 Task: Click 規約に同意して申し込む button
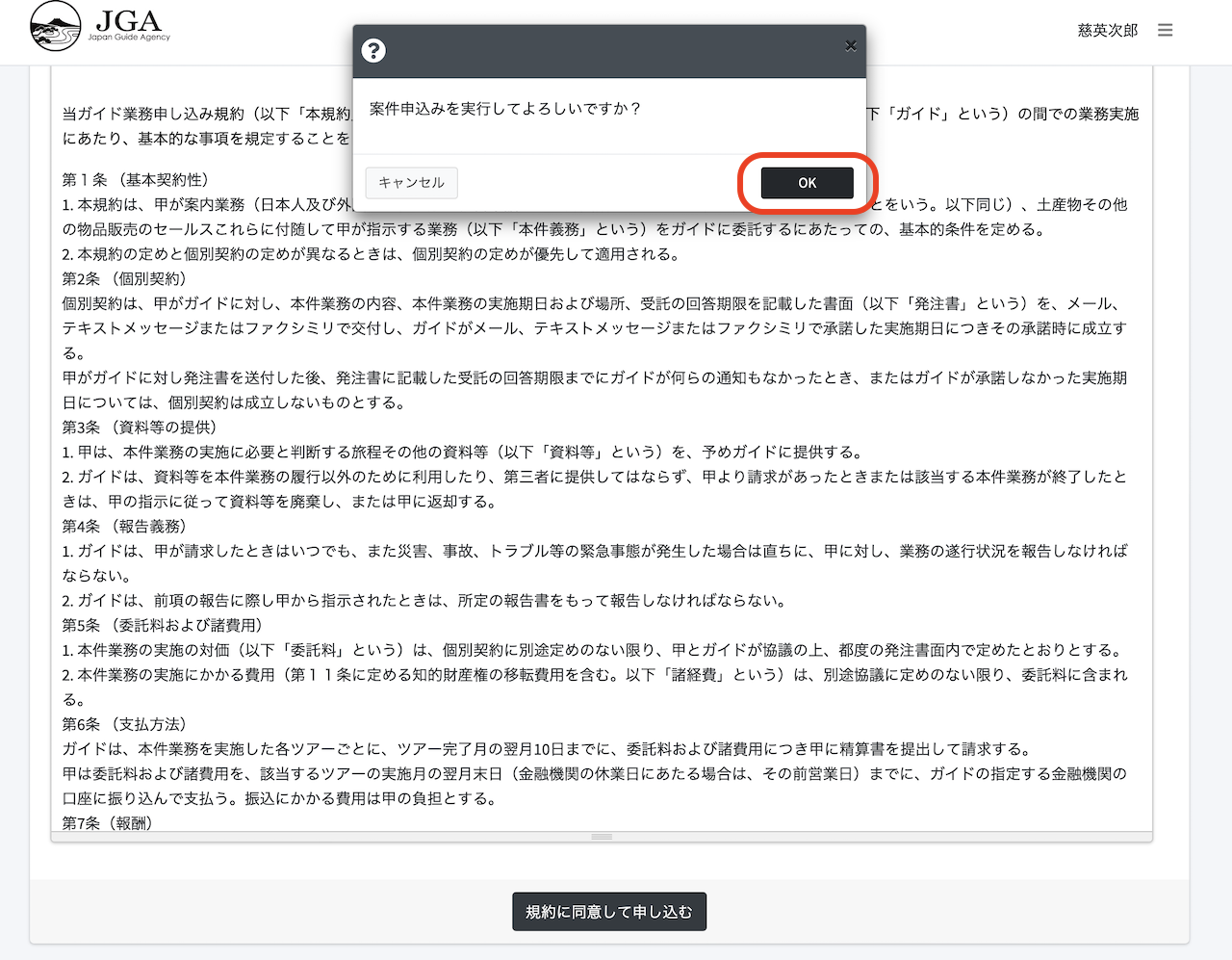(x=609, y=912)
